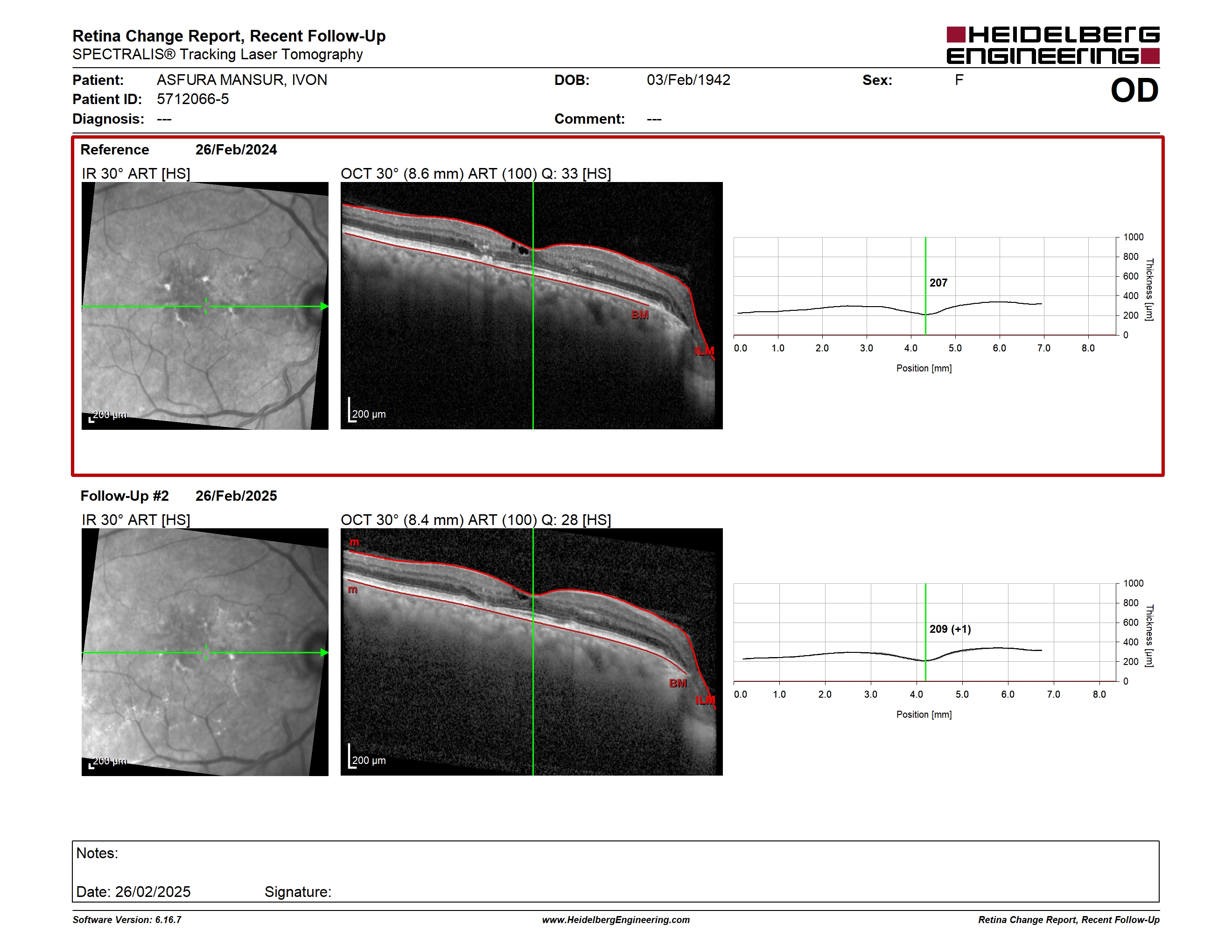Screen dimensions: 1232x952
Task: Click the green position marker in the Follow-Up thickness graph
Action: click(925, 632)
